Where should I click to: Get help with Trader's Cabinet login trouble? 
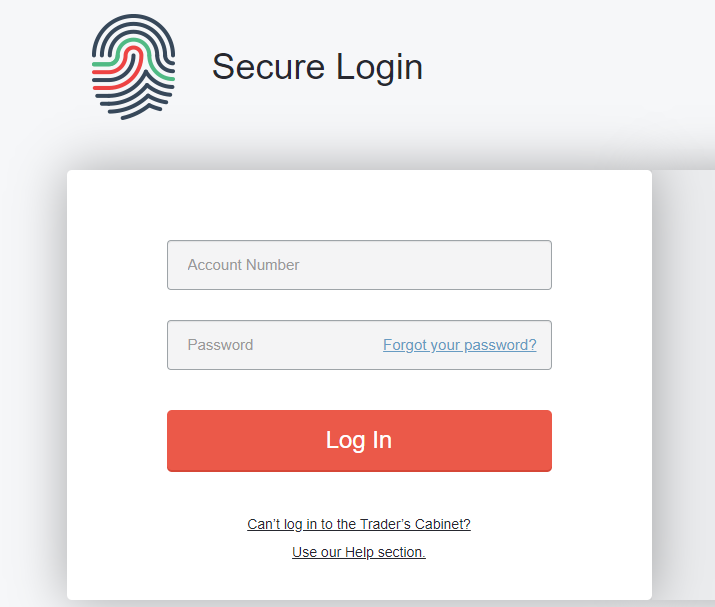[359, 524]
